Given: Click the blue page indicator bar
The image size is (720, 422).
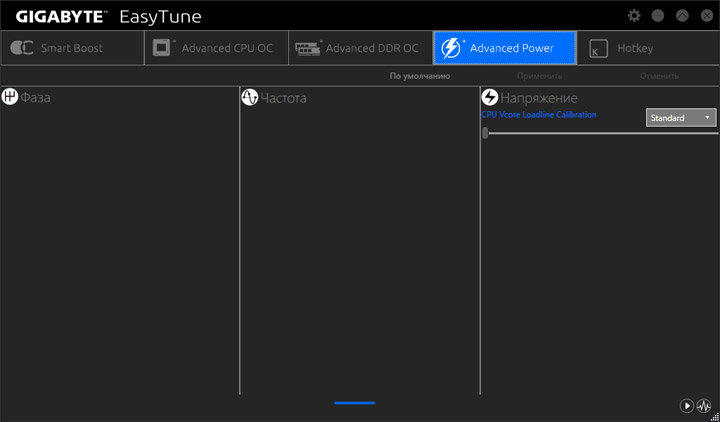Looking at the screenshot, I should 354,403.
